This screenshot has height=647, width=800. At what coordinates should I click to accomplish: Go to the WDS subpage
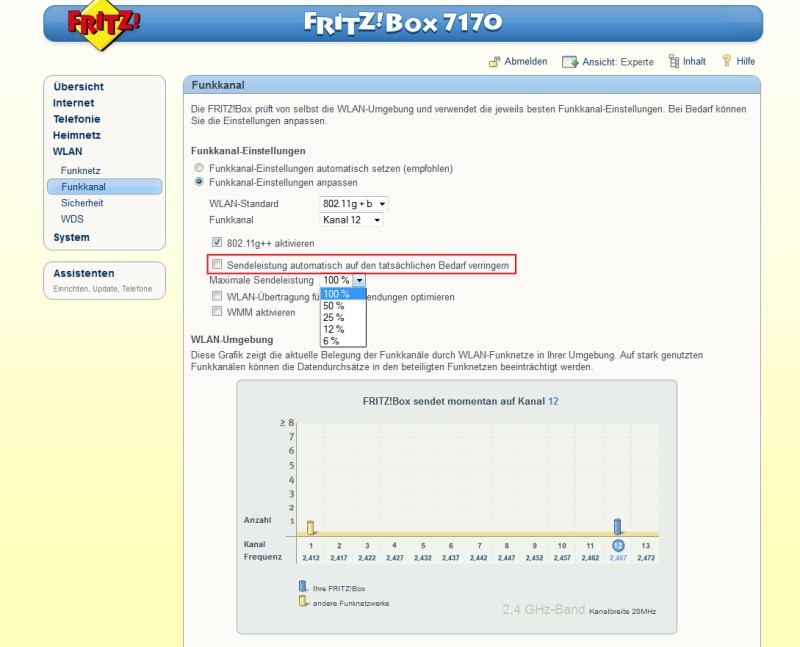tap(72, 219)
